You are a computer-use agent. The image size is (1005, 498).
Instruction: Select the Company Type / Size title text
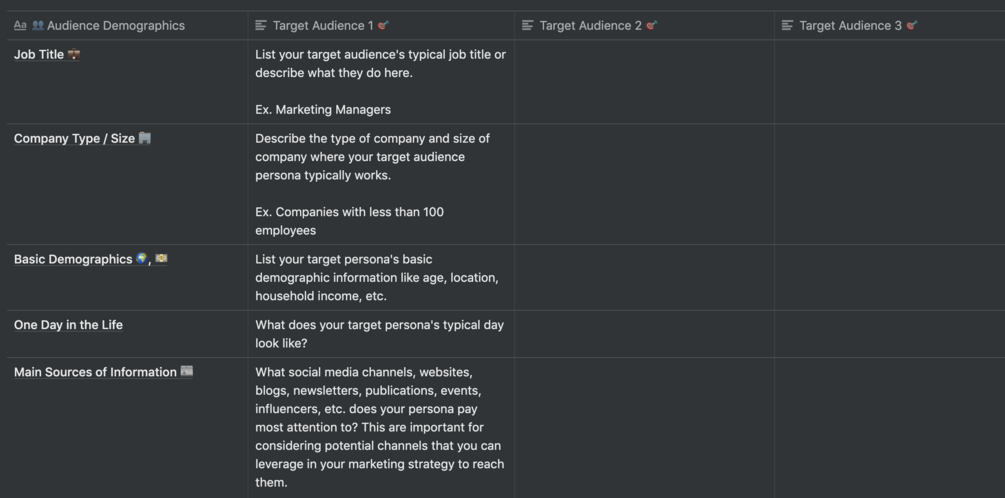coord(74,139)
